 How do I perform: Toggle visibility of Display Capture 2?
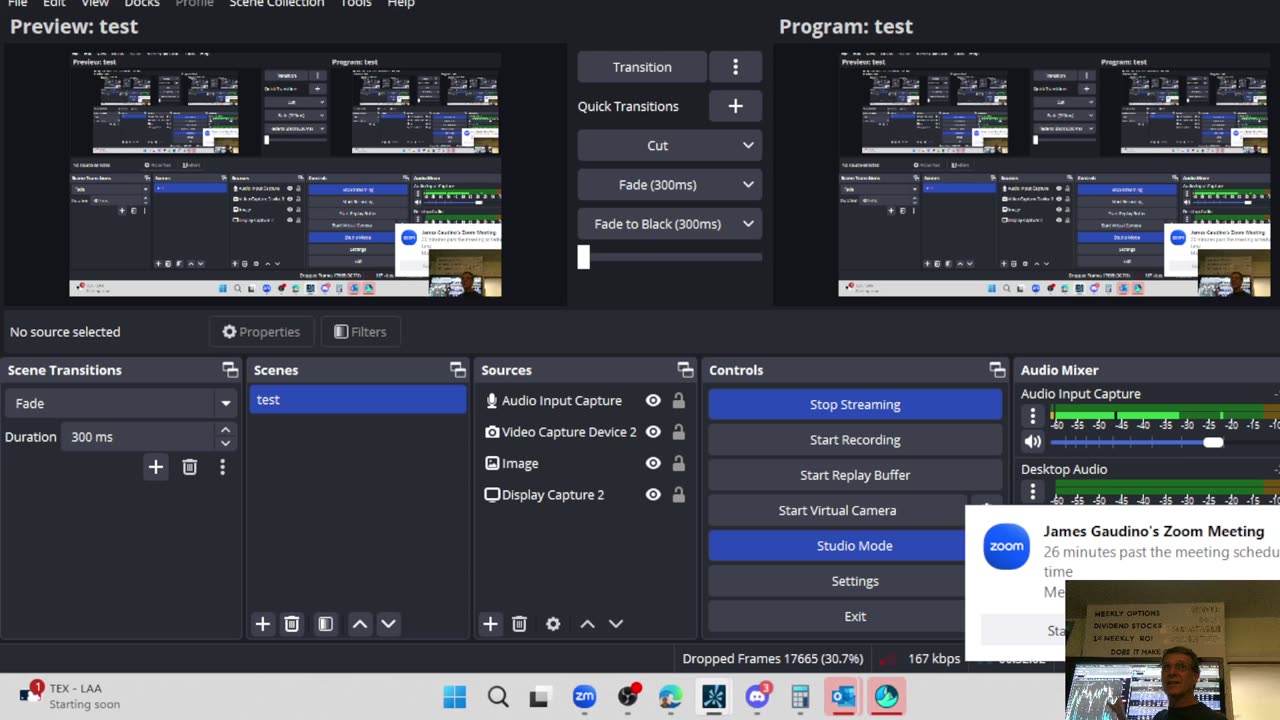tap(653, 495)
